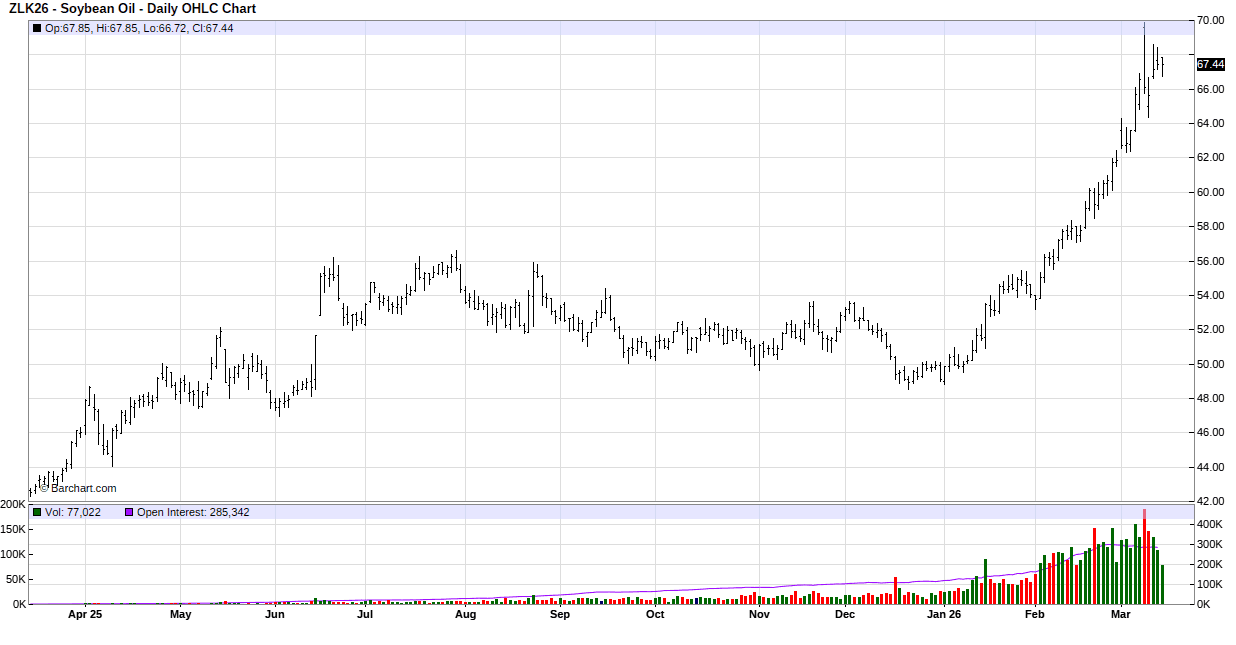Click the Jul label on the time axis
The height and width of the screenshot is (645, 1236).
point(365,615)
